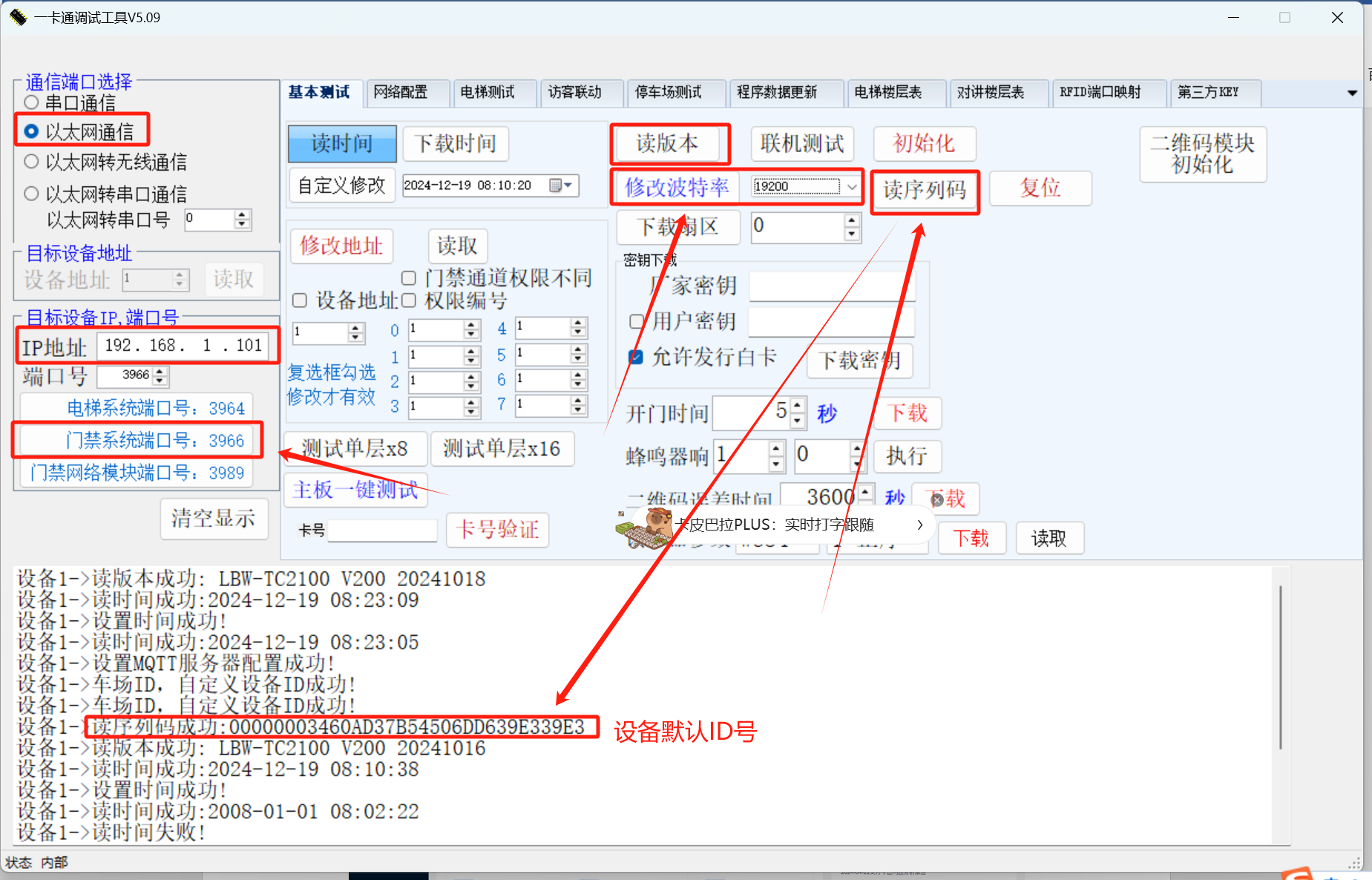The width and height of the screenshot is (1372, 880).
Task: Decrease the 下载扇区 number spinner
Action: [x=852, y=234]
